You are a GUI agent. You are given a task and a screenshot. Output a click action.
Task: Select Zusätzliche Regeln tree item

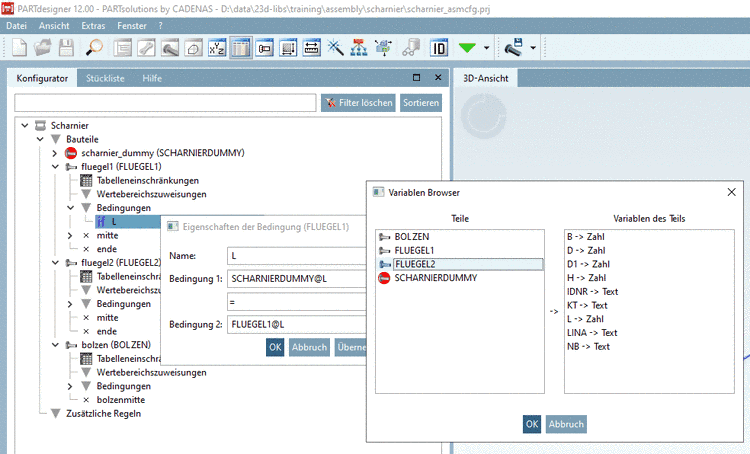tap(103, 414)
